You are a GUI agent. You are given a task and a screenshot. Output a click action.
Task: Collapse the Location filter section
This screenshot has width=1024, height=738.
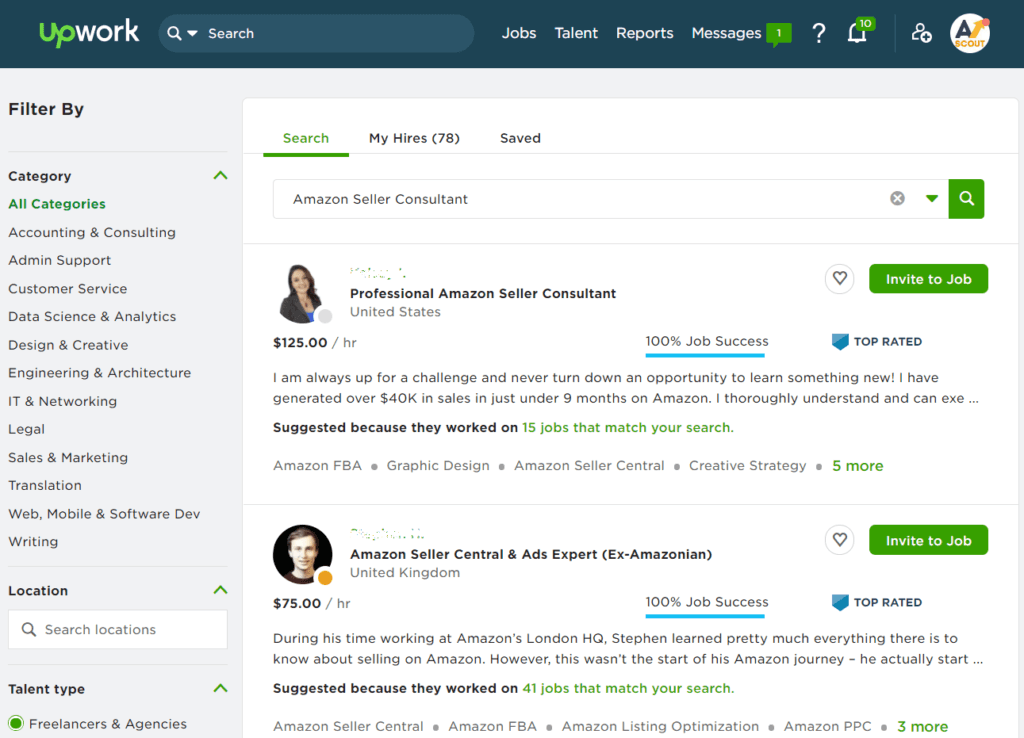pos(221,590)
